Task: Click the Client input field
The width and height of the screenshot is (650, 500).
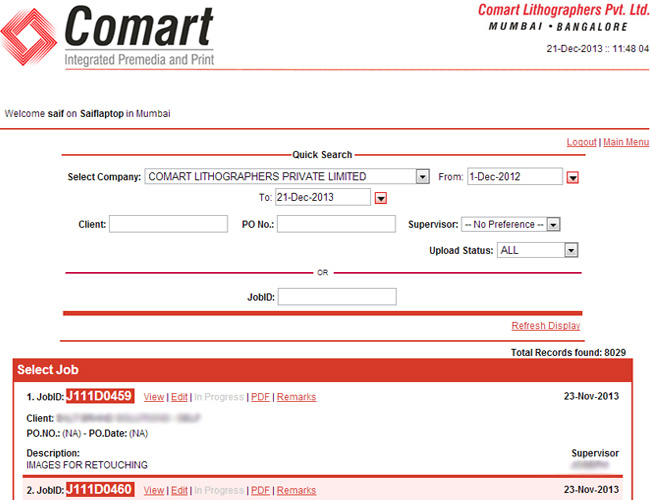Action: click(x=168, y=224)
